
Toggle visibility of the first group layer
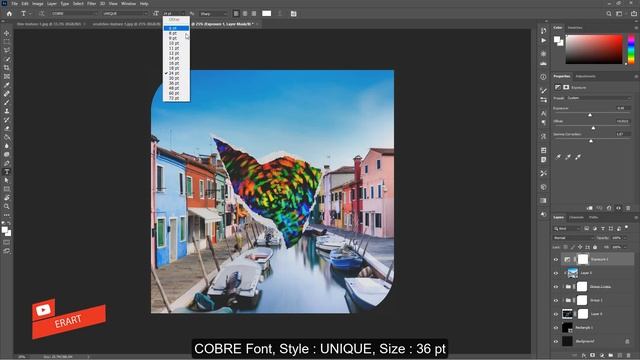556,287
